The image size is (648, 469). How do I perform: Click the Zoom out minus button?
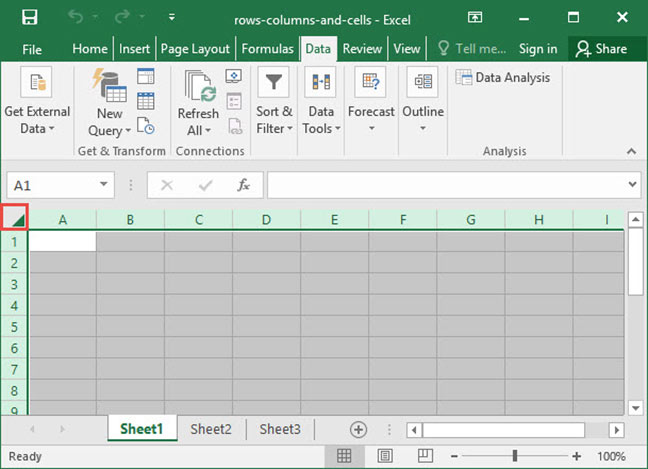point(454,456)
